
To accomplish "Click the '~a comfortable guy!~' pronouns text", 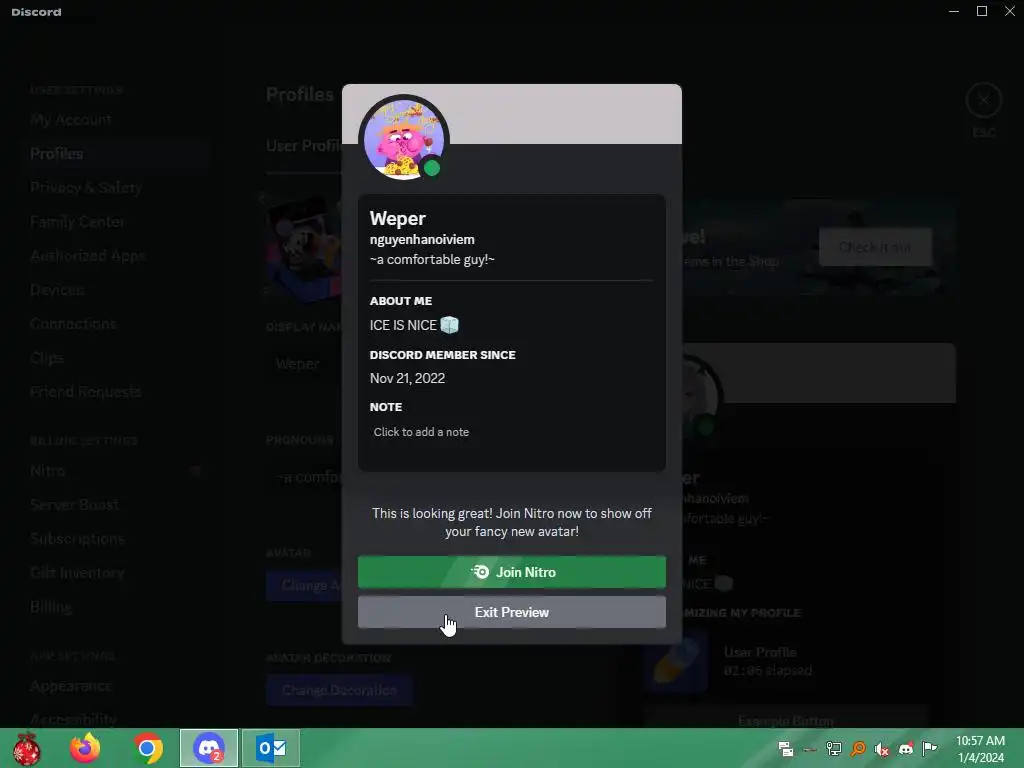I will click(x=432, y=259).
